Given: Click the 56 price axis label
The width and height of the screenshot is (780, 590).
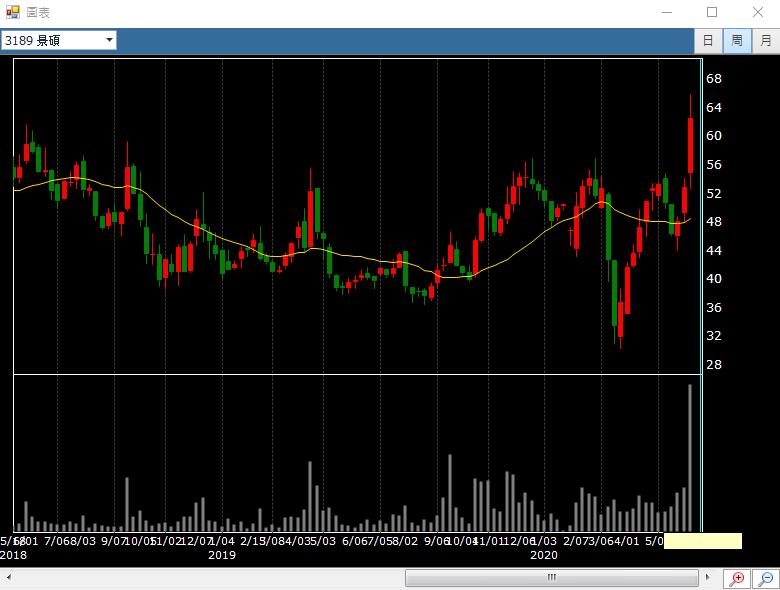Looking at the screenshot, I should click(x=714, y=165).
